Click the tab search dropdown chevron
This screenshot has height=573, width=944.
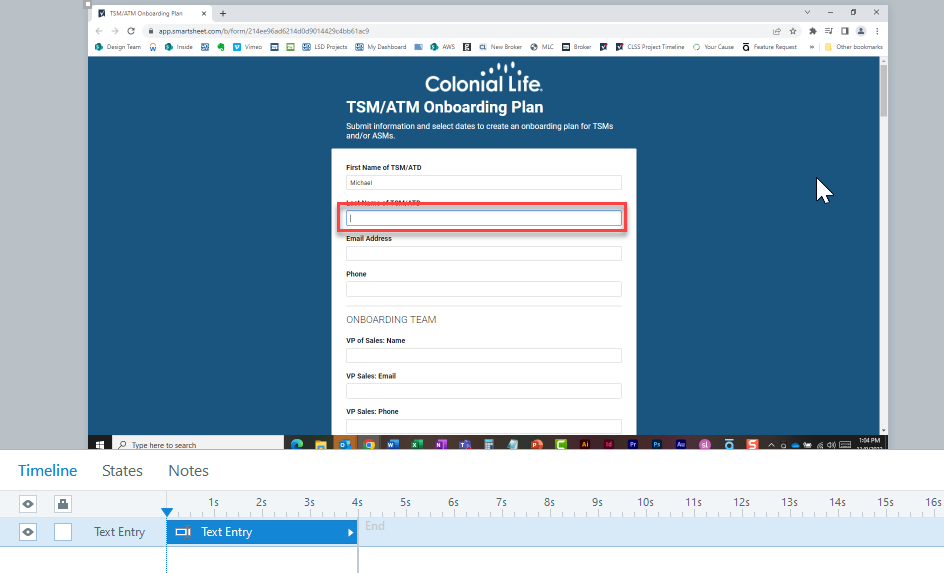pos(807,13)
